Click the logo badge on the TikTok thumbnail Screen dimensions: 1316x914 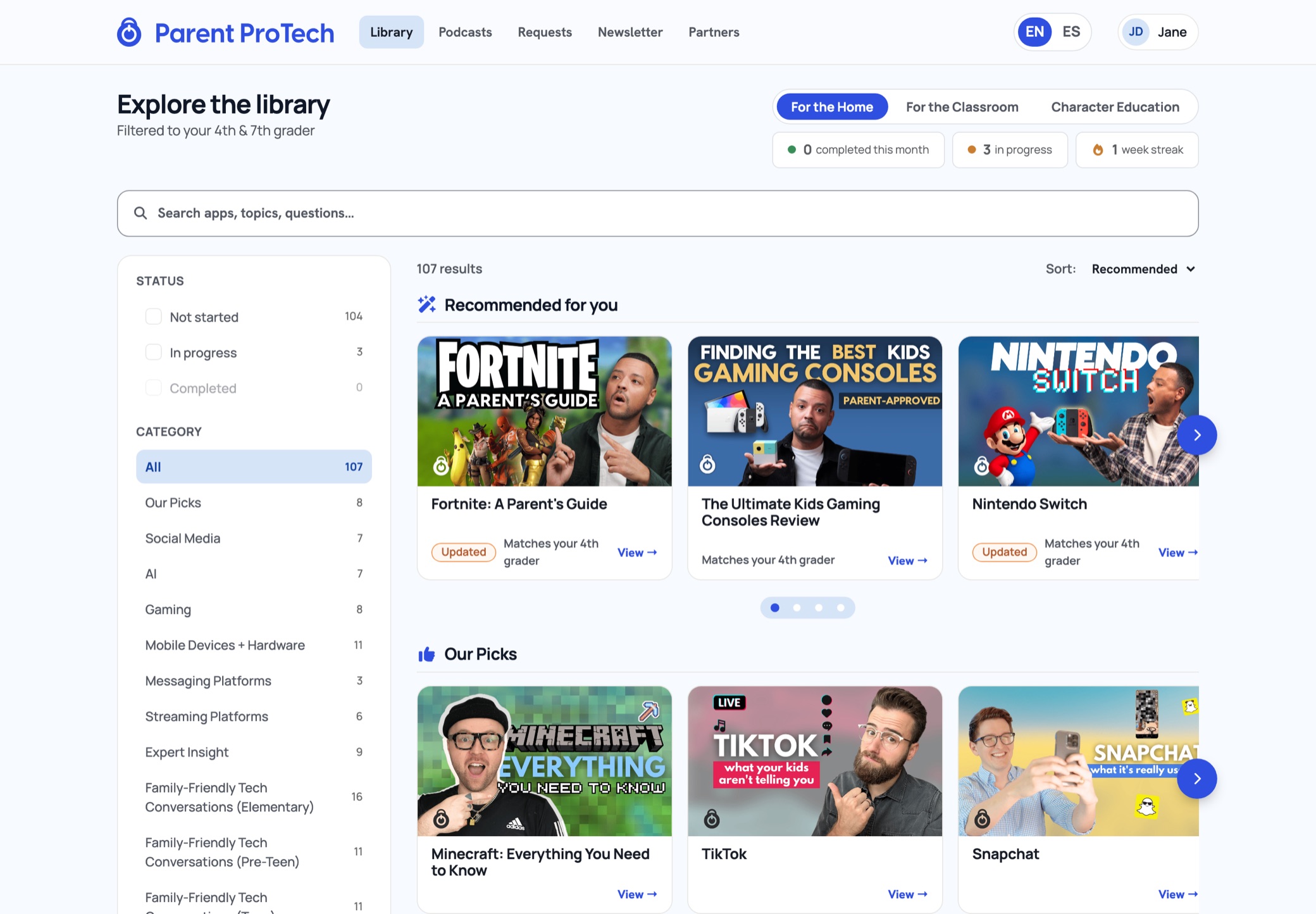click(x=712, y=819)
